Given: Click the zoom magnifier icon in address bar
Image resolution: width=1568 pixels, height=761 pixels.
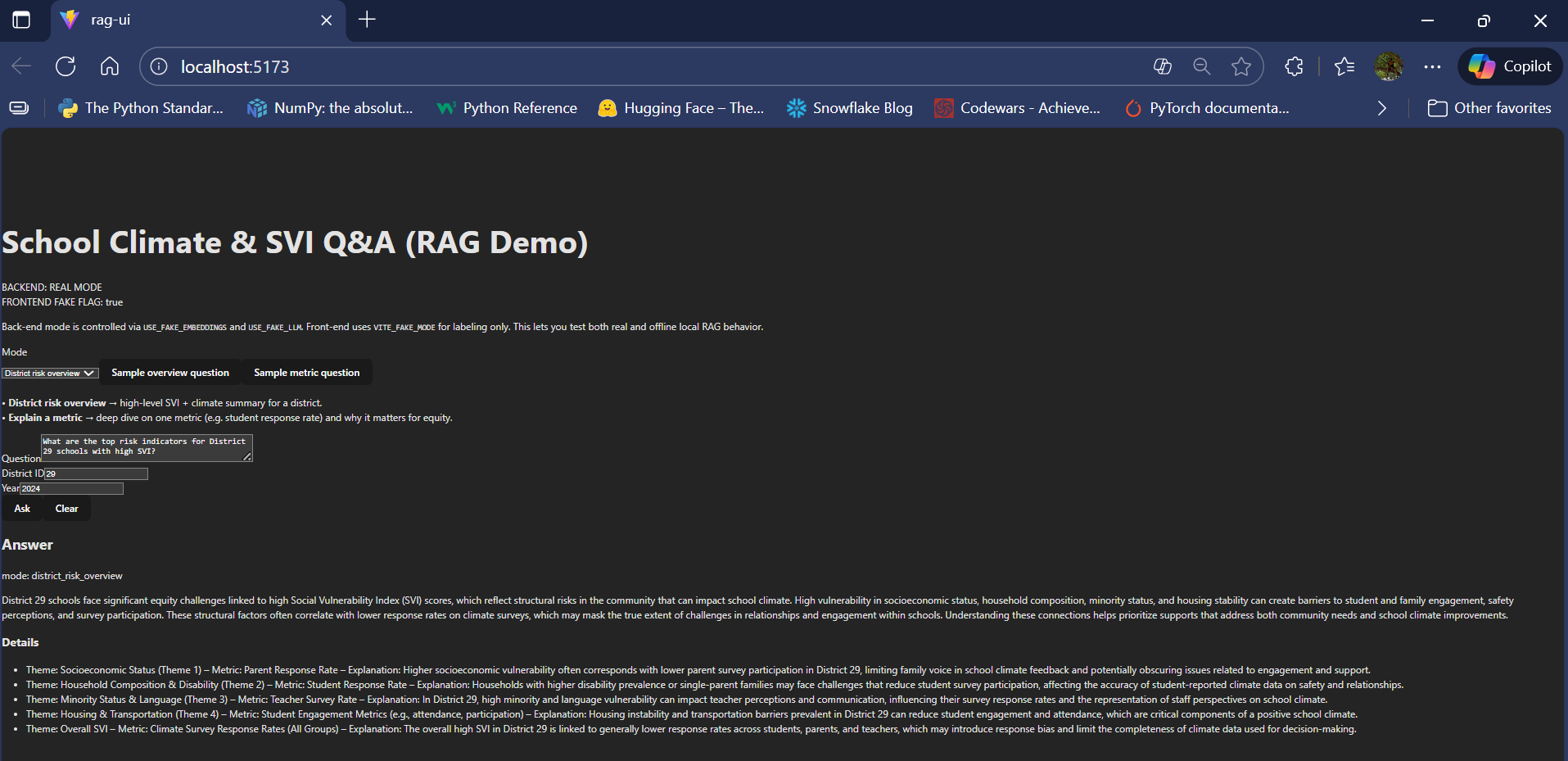Looking at the screenshot, I should coord(1201,66).
